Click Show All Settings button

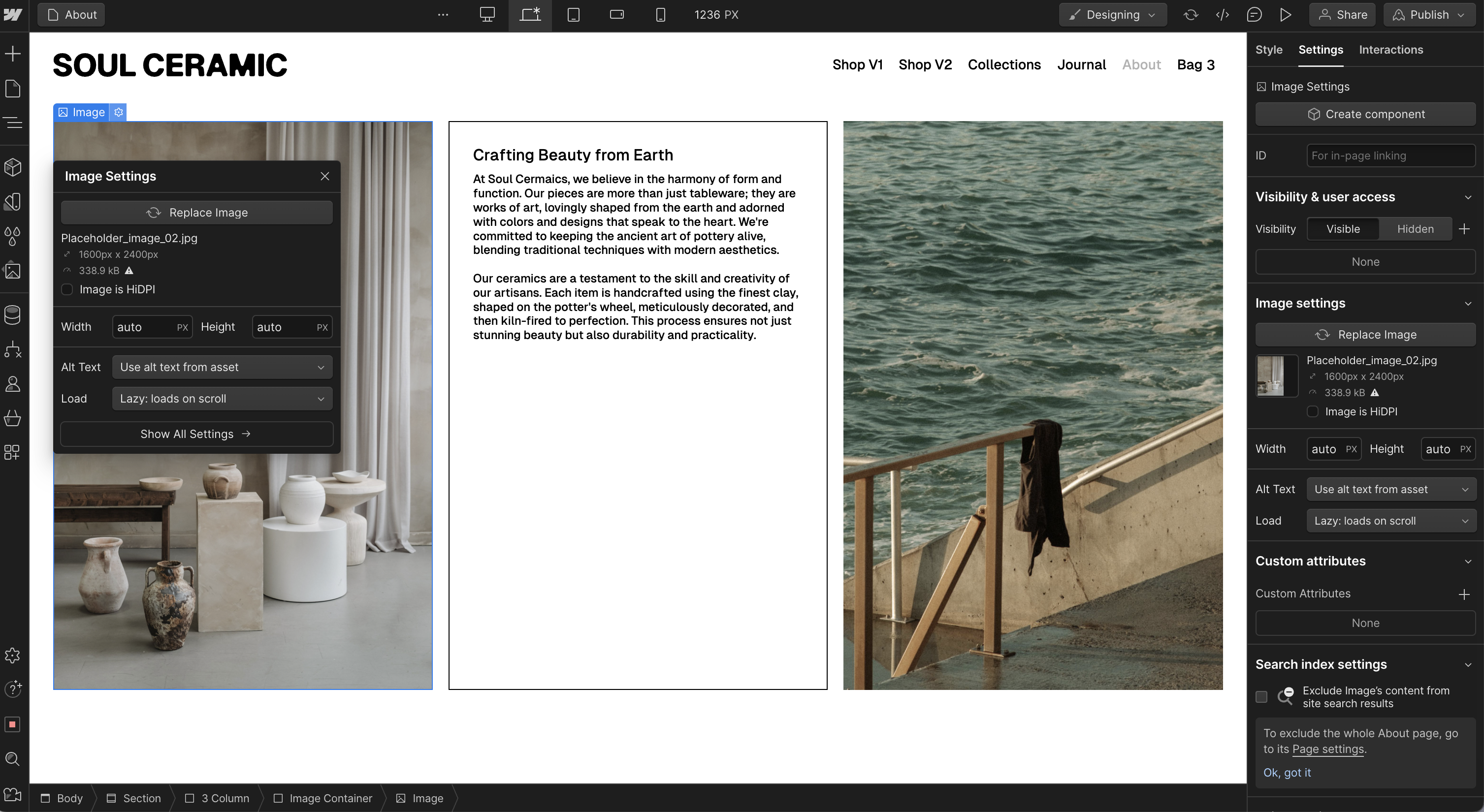(196, 434)
